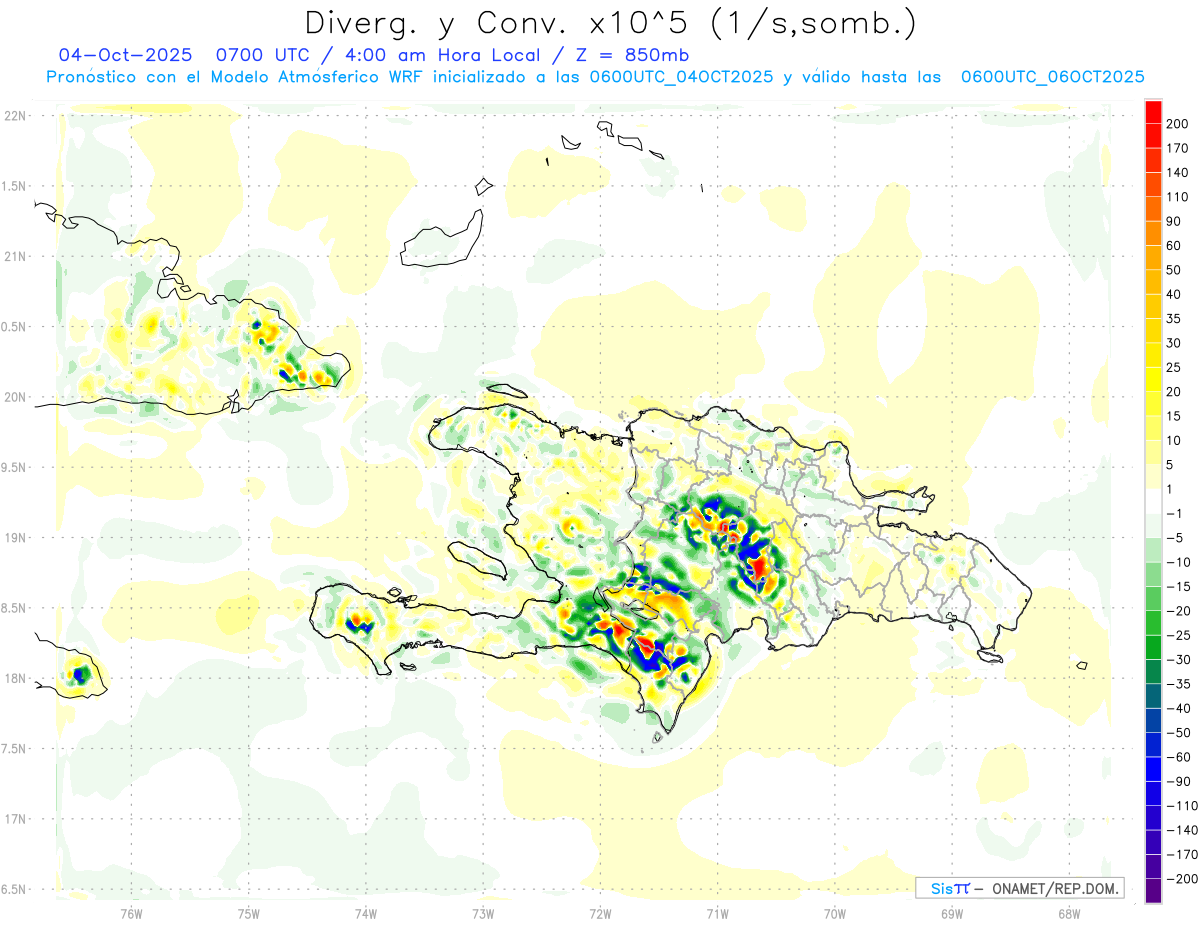
Task: Click the 69W longitude label
Action: (x=952, y=913)
